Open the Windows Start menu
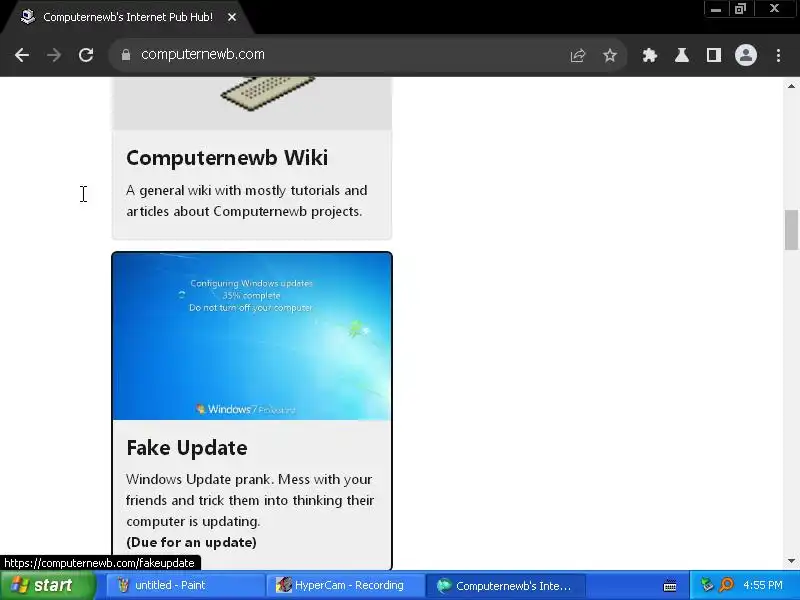Viewport: 800px width, 600px height. coord(48,585)
